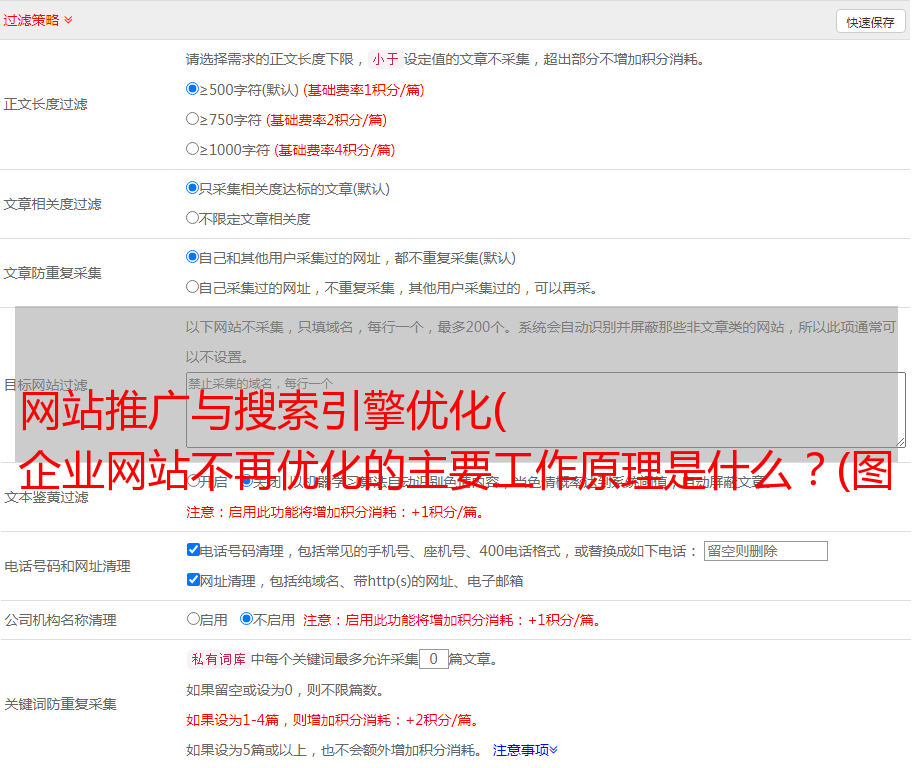This screenshot has width=912, height=768.
Task: Select 自己采集过的网址，不重复采集 option
Action: [x=192, y=287]
